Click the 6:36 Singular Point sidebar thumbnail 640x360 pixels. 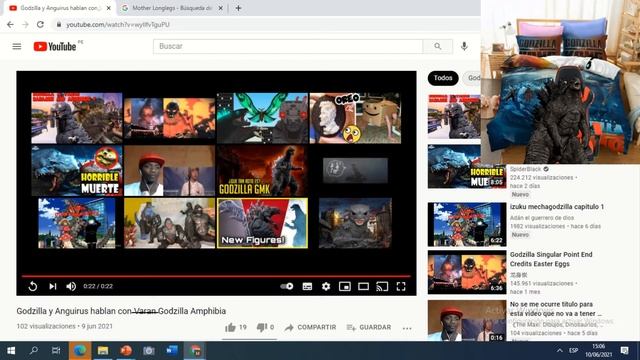pos(467,272)
